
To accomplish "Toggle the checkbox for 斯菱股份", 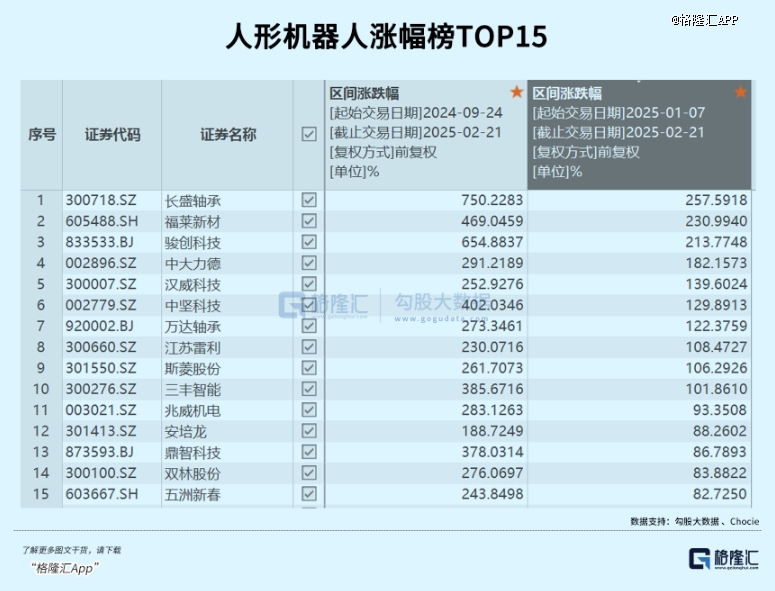I will pos(309,368).
